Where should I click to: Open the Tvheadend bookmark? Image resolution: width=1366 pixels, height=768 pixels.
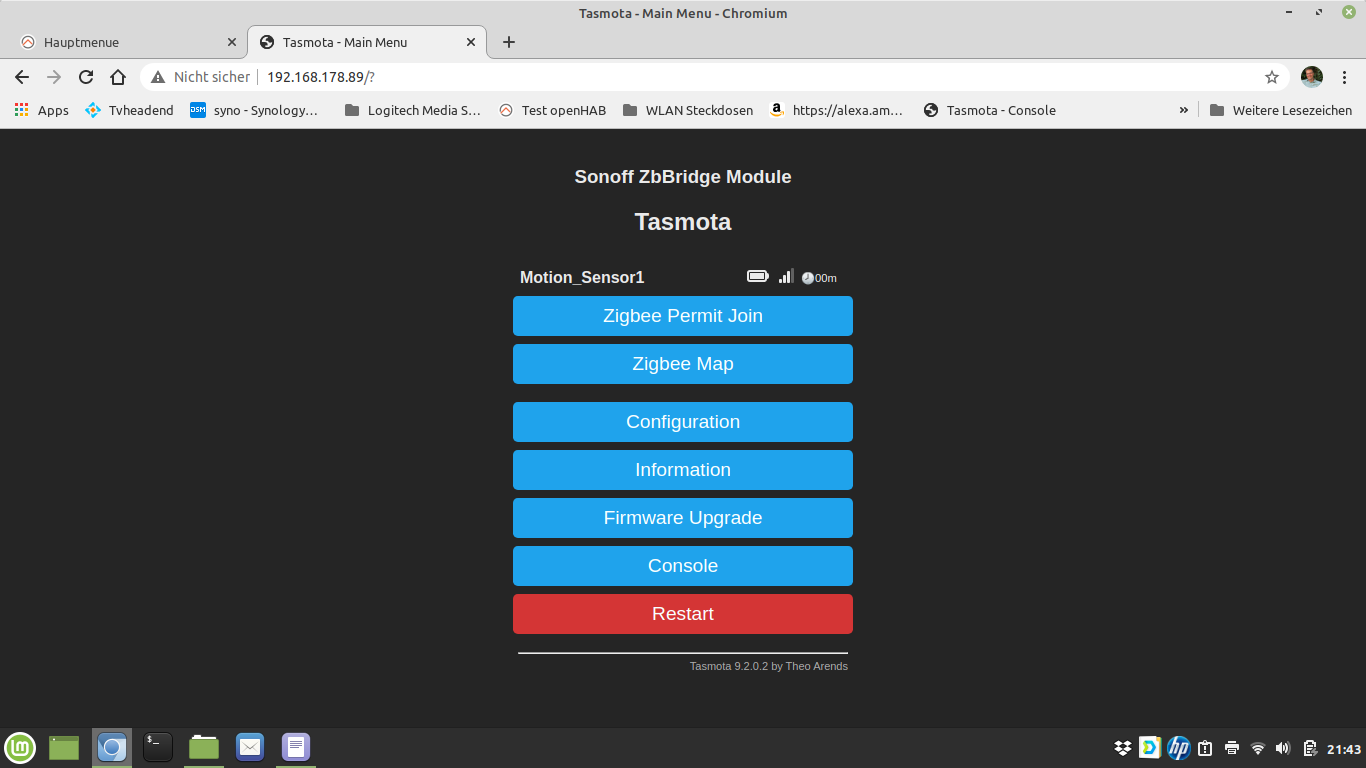tap(130, 110)
